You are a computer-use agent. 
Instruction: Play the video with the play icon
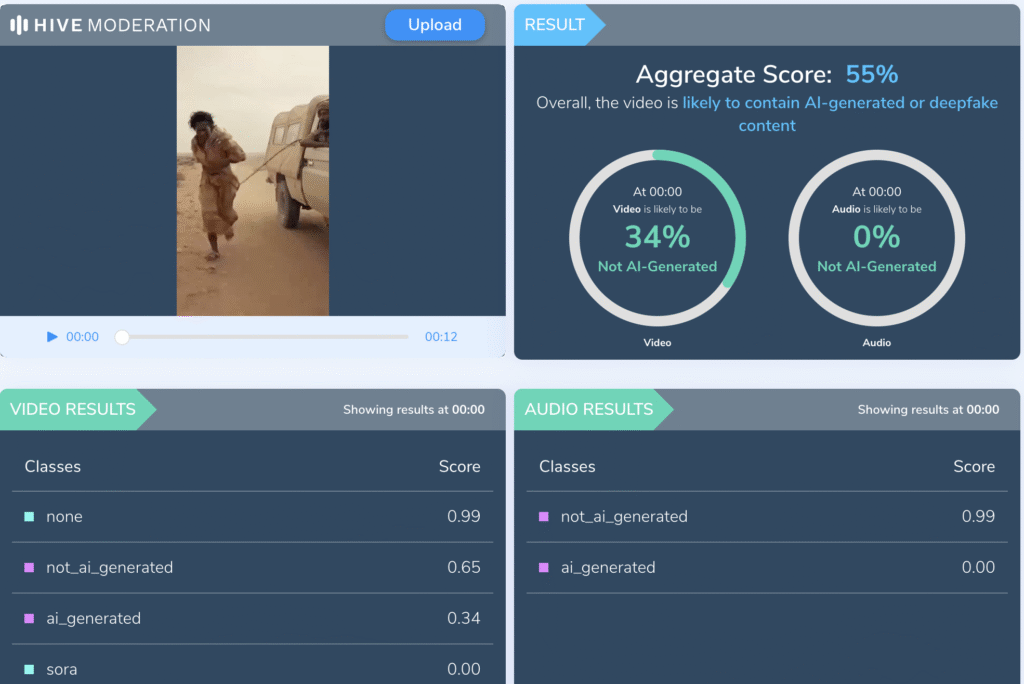52,337
